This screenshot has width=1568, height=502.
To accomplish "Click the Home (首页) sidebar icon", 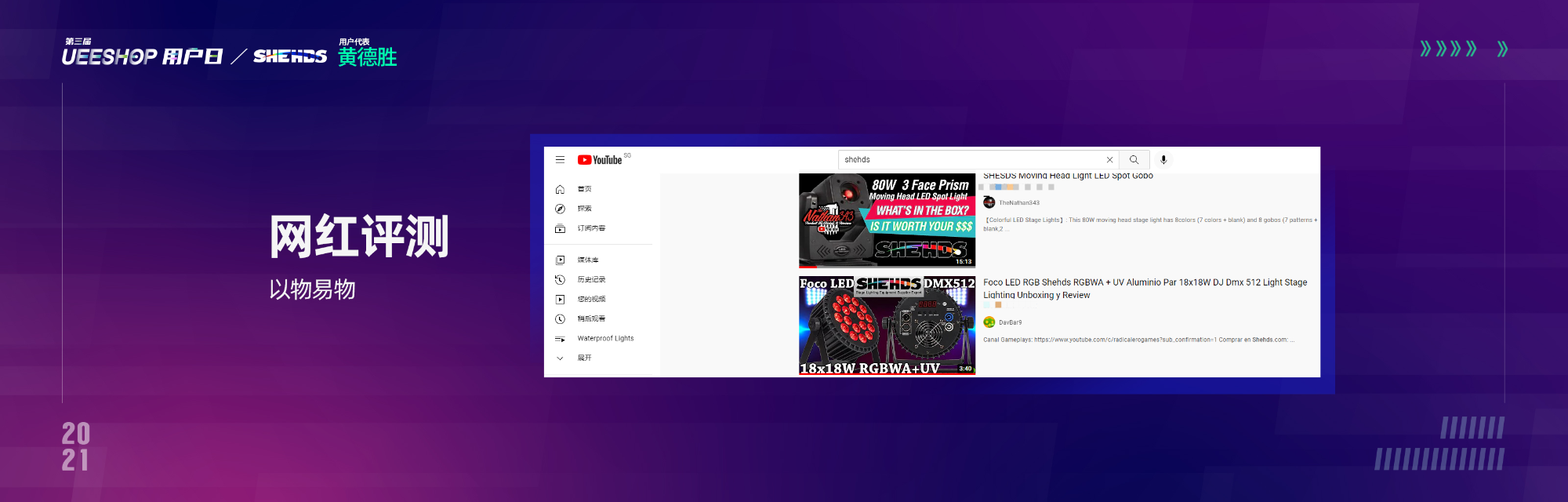I will tap(560, 189).
